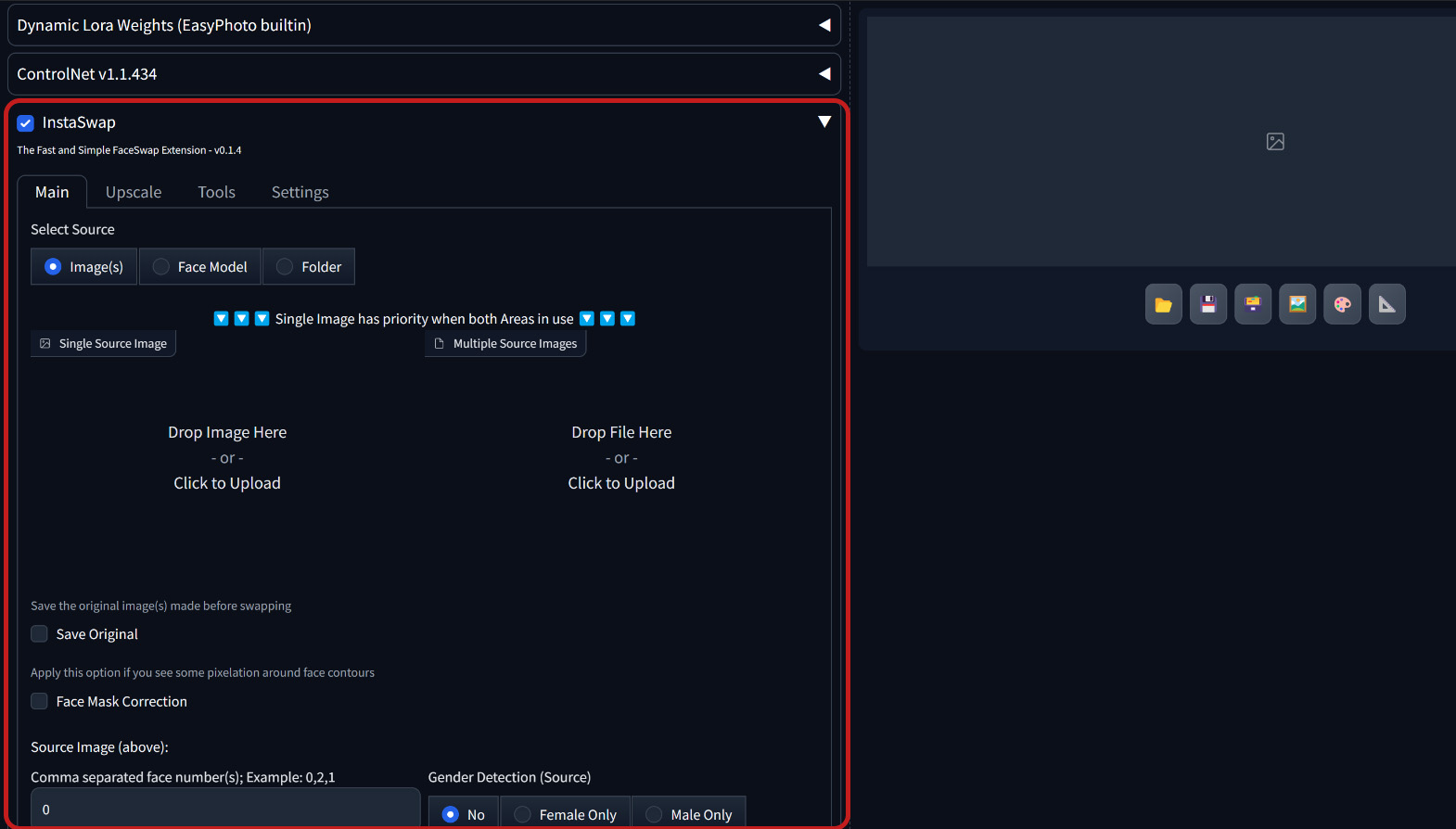Click the 'Select Source' label

(72, 229)
